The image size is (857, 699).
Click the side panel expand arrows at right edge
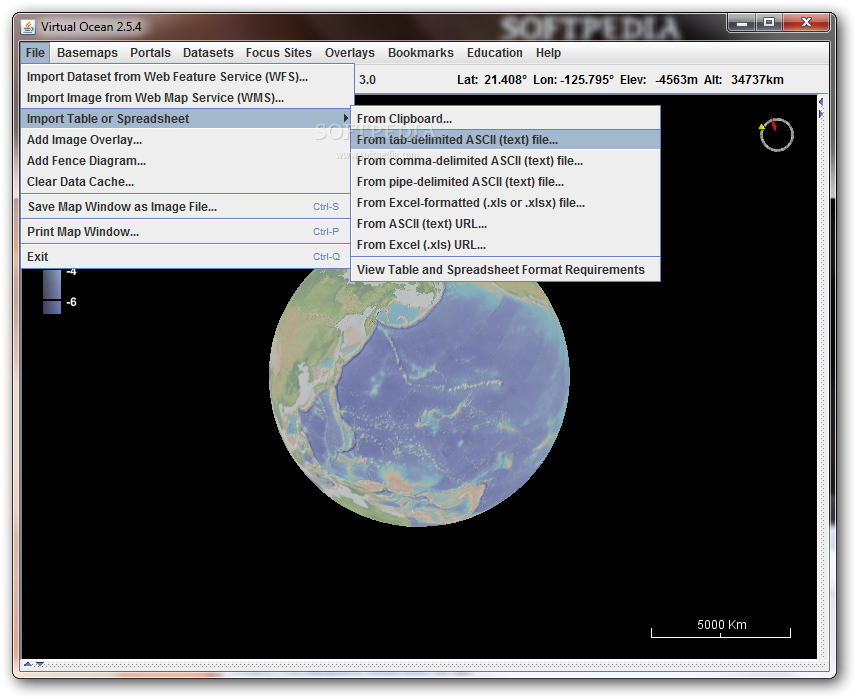point(821,108)
